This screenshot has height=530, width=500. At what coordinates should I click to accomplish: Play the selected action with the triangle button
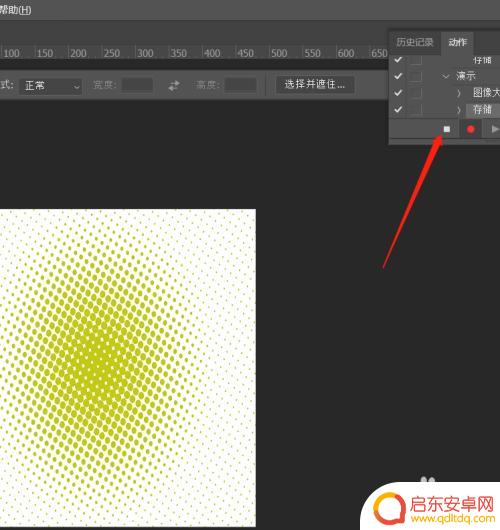click(495, 129)
